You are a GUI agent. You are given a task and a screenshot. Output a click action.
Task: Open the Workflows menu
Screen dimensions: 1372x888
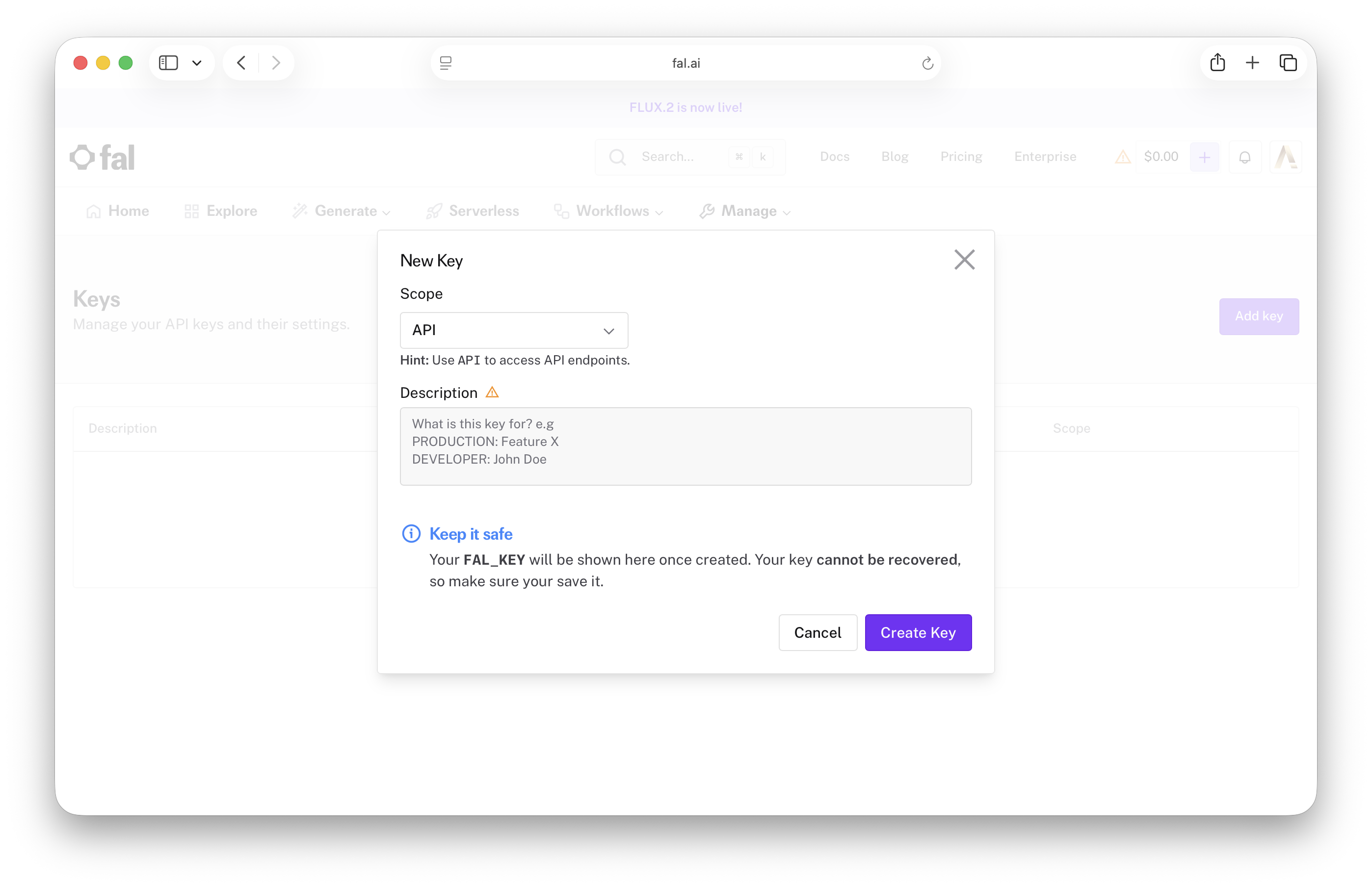(609, 211)
